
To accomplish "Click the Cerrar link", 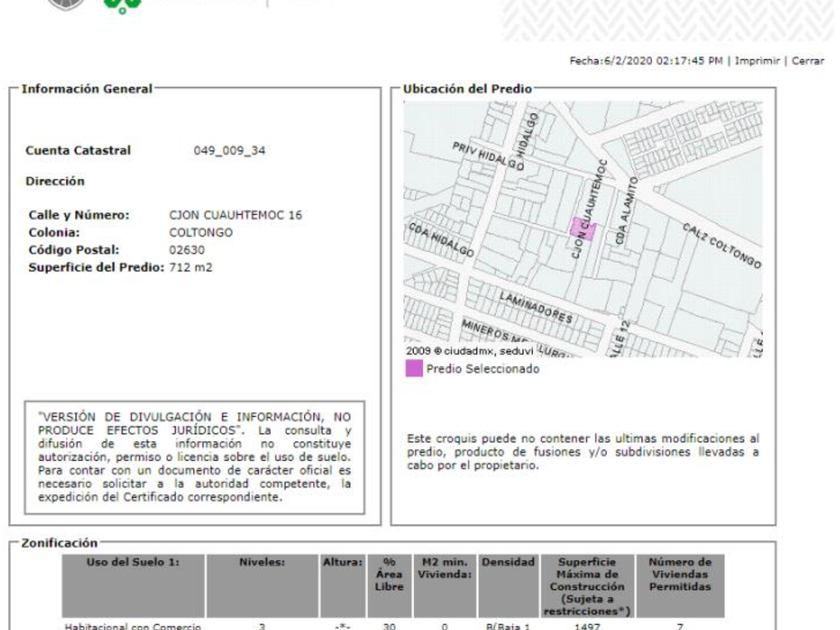I will pos(808,61).
